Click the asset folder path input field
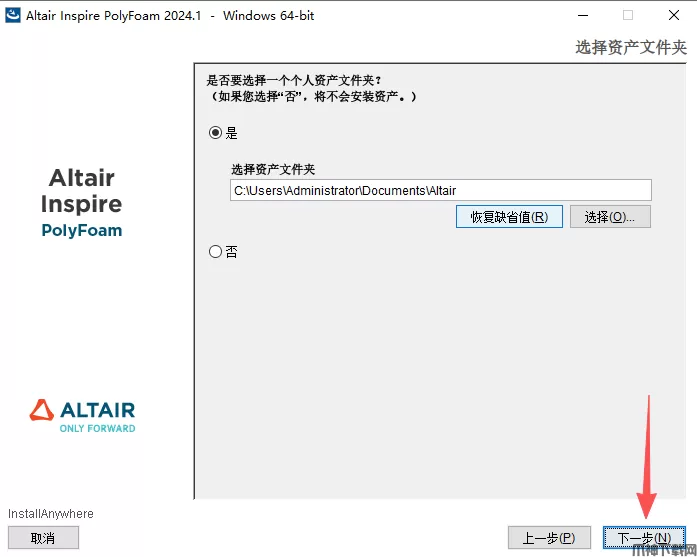 tap(441, 190)
